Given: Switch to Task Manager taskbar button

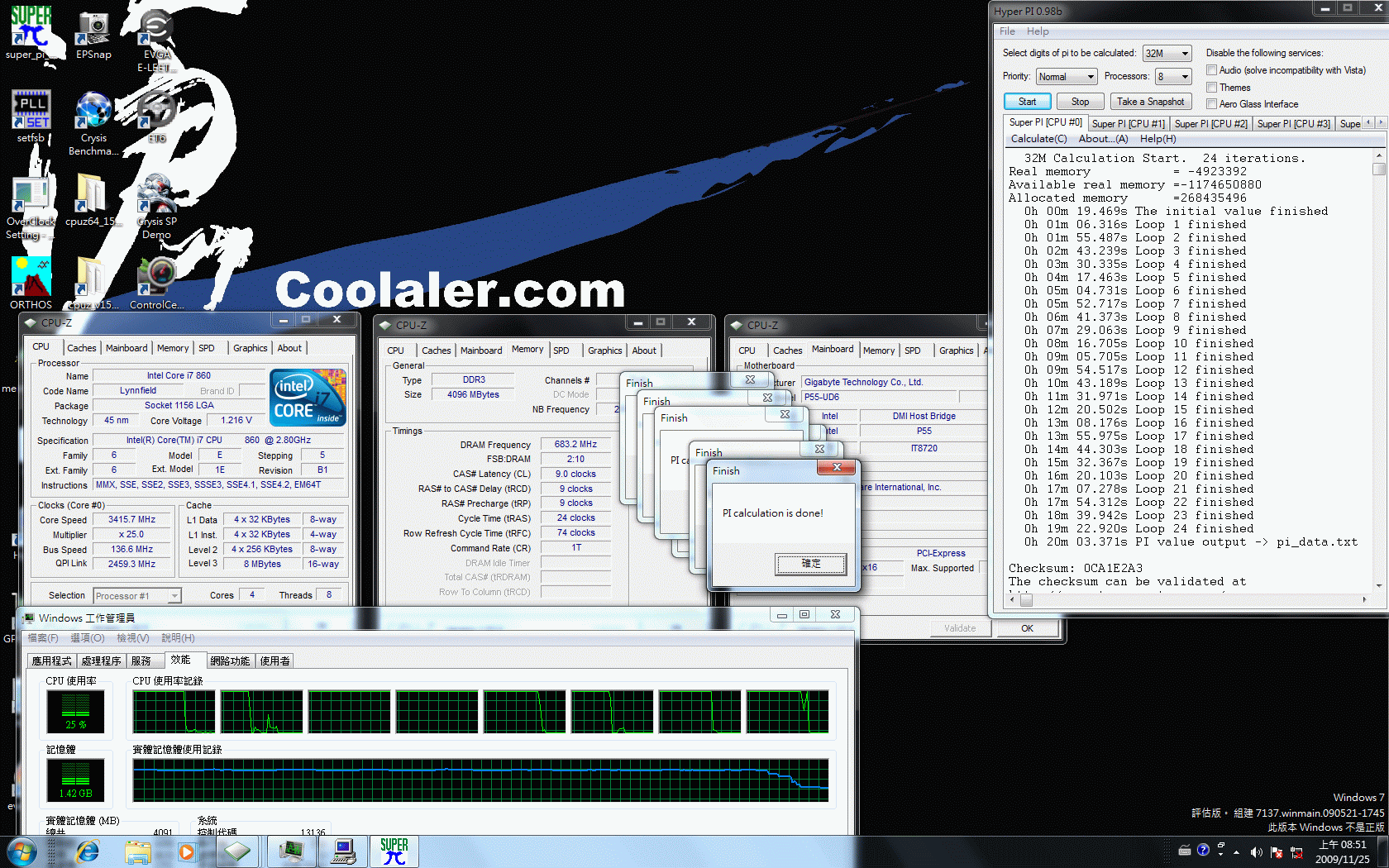Looking at the screenshot, I should point(291,851).
